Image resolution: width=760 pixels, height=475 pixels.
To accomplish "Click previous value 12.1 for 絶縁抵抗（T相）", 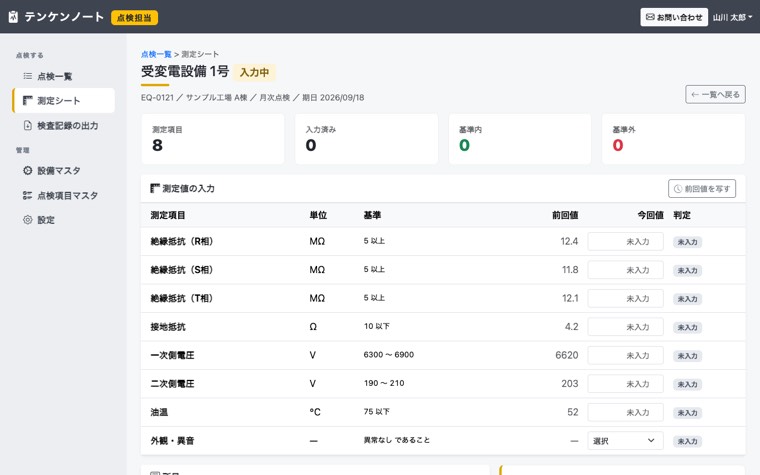I will (x=570, y=298).
